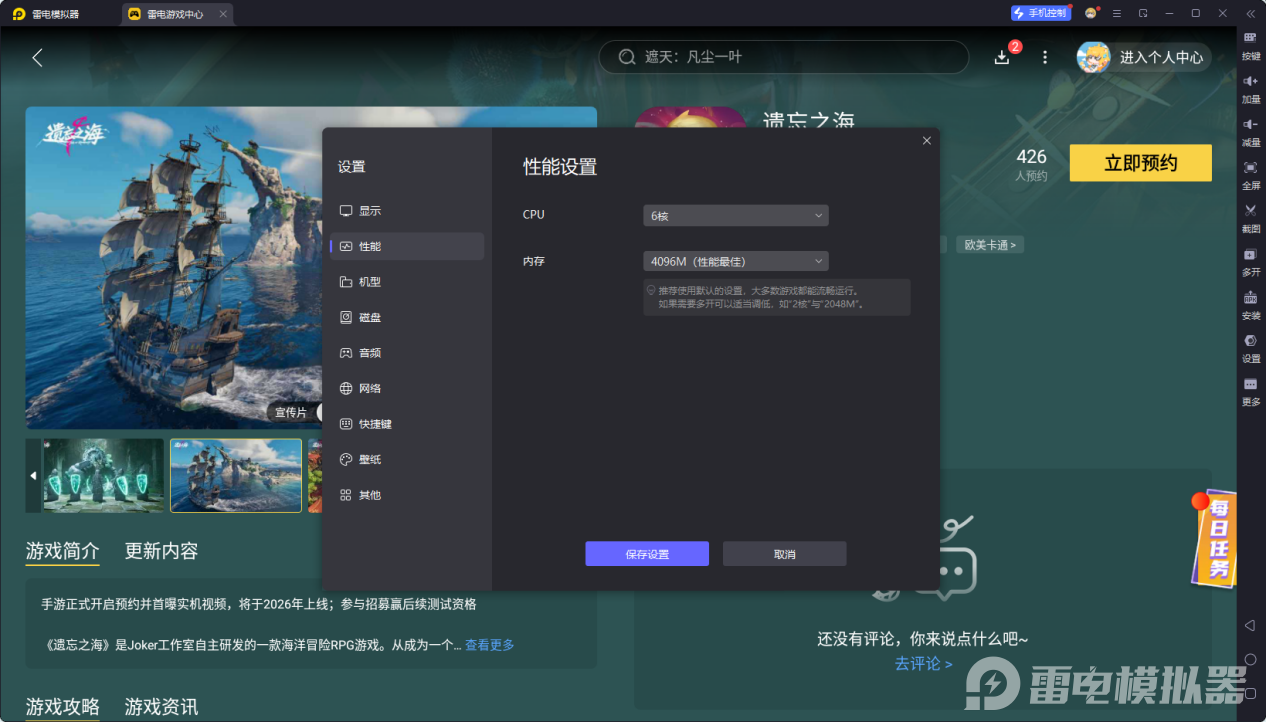The width and height of the screenshot is (1266, 722).
Task: Click the 查看更多 link
Action: pyautogui.click(x=489, y=645)
